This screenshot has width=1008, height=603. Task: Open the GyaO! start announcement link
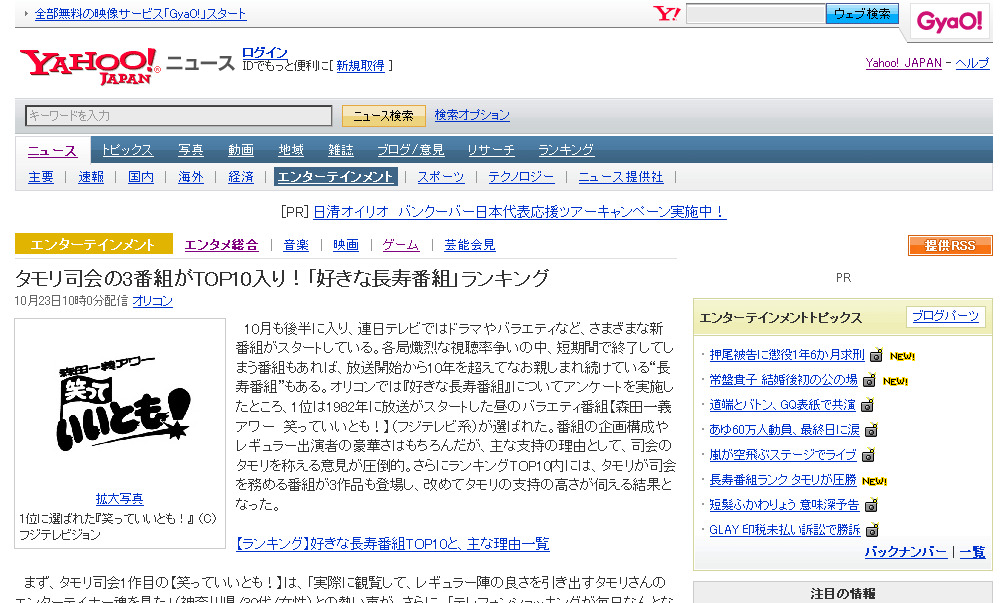(x=141, y=14)
